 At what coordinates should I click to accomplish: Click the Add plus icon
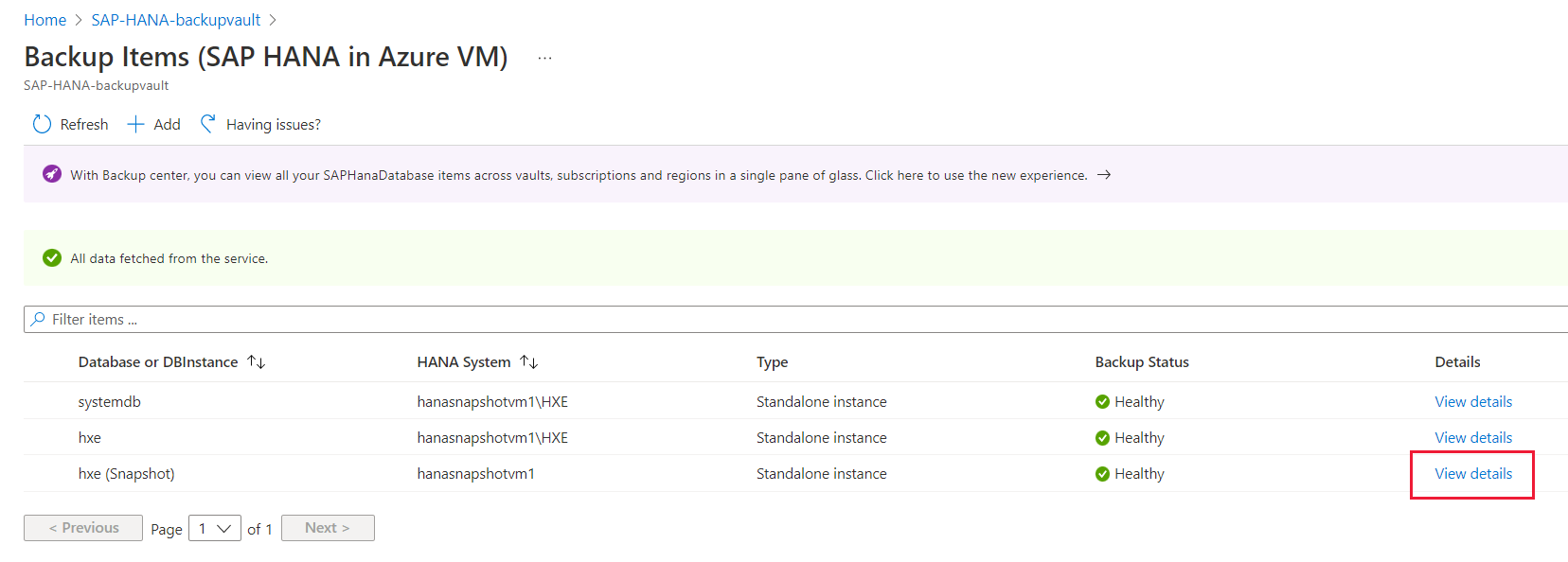[x=135, y=124]
